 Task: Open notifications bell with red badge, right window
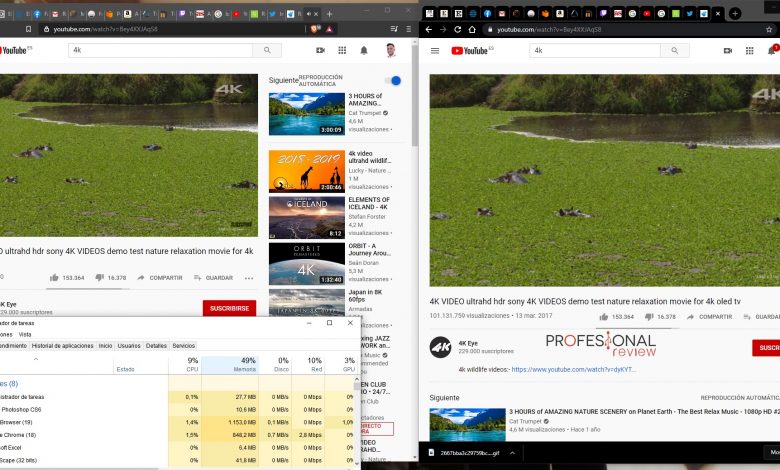point(772,50)
